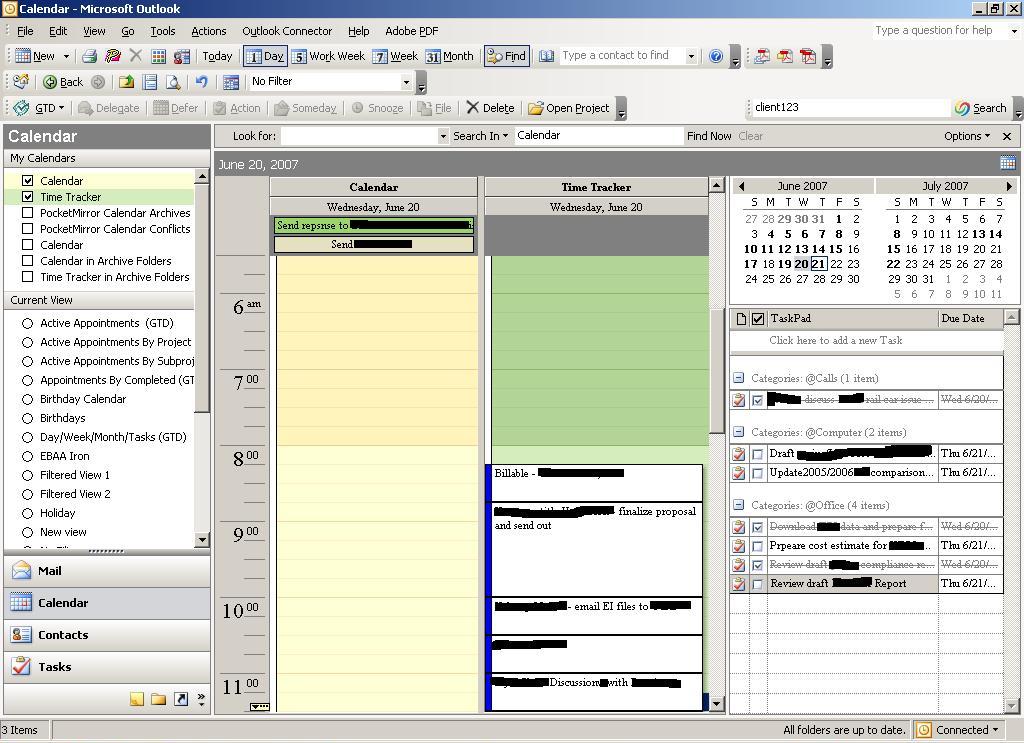Open the File menu
Image resolution: width=1024 pixels, height=743 pixels.
coord(25,31)
